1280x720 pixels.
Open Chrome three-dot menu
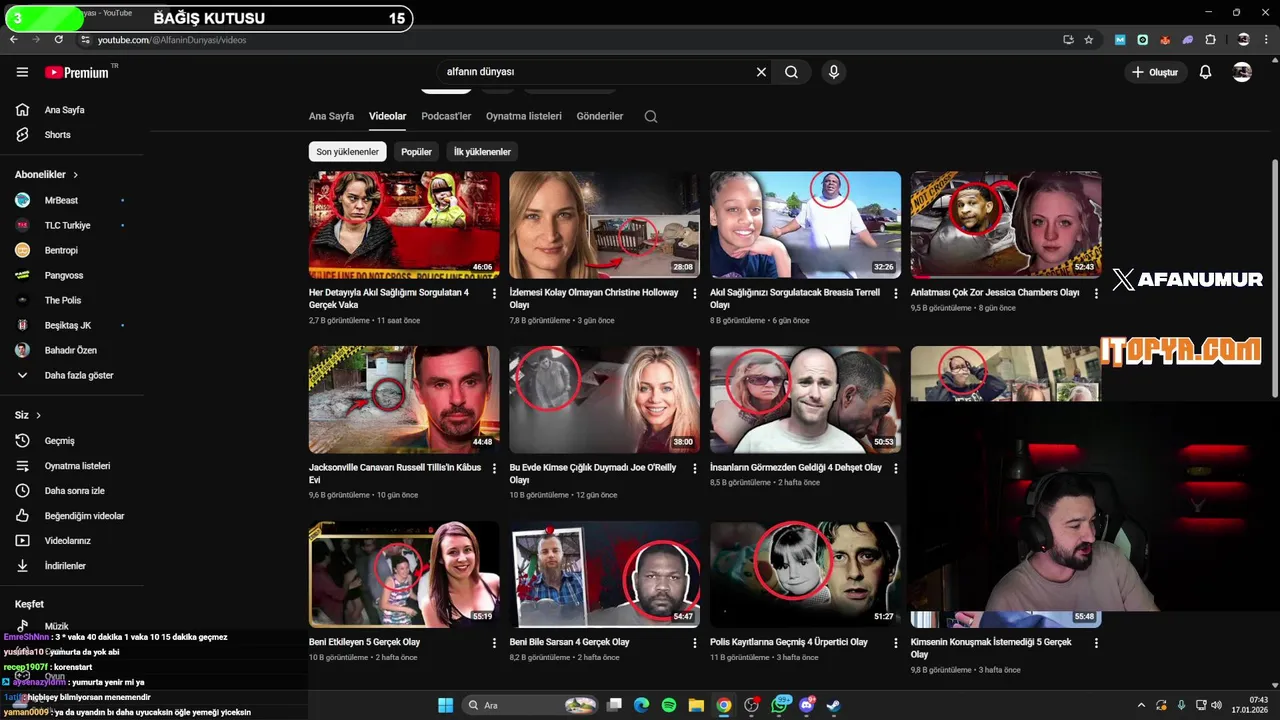click(1266, 40)
